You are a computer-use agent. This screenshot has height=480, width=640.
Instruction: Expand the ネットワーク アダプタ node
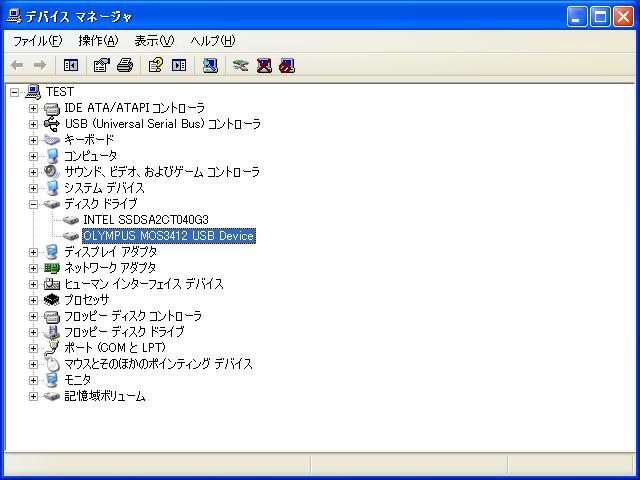pos(33,268)
